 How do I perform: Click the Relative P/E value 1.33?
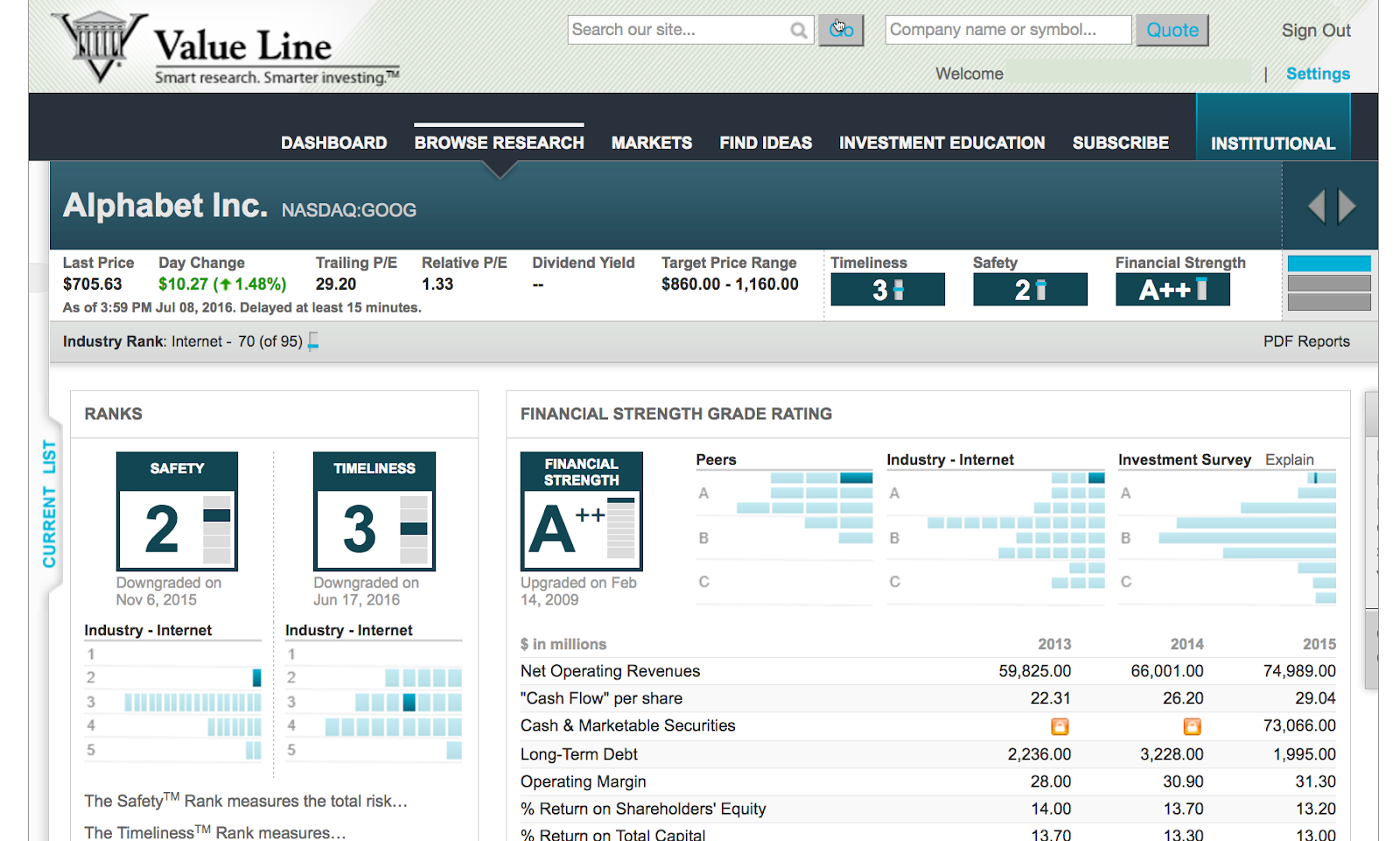point(437,284)
